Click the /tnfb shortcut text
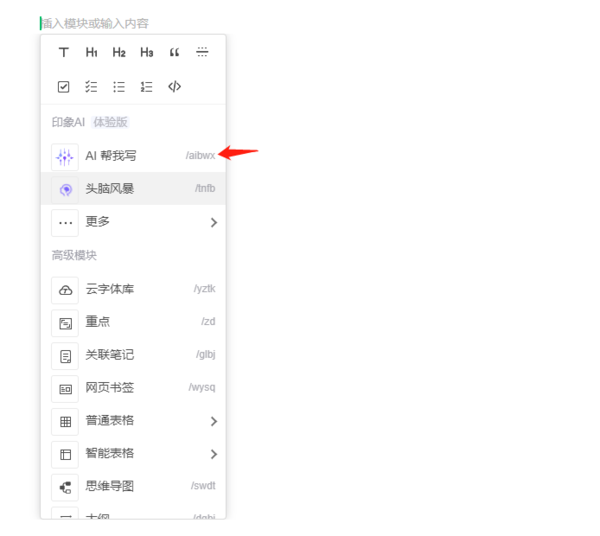The height and width of the screenshot is (536, 600). click(205, 188)
